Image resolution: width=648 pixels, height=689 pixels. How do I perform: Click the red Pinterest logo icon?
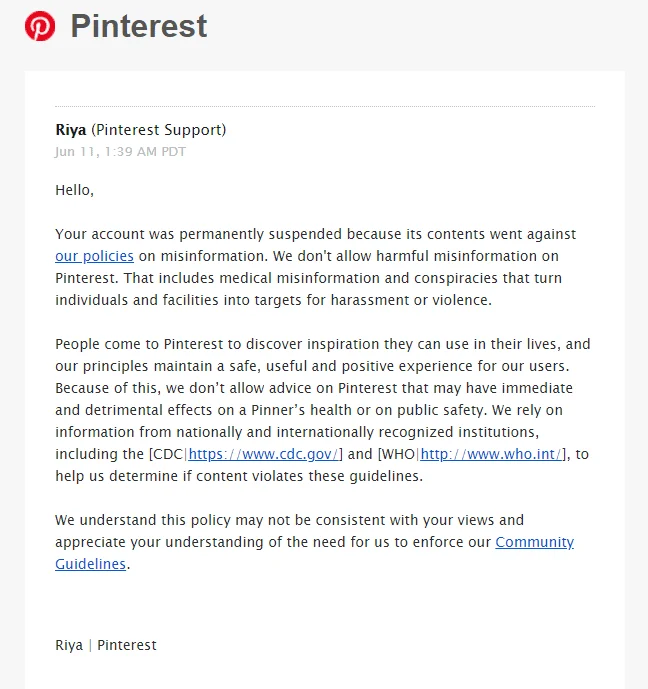tap(40, 26)
